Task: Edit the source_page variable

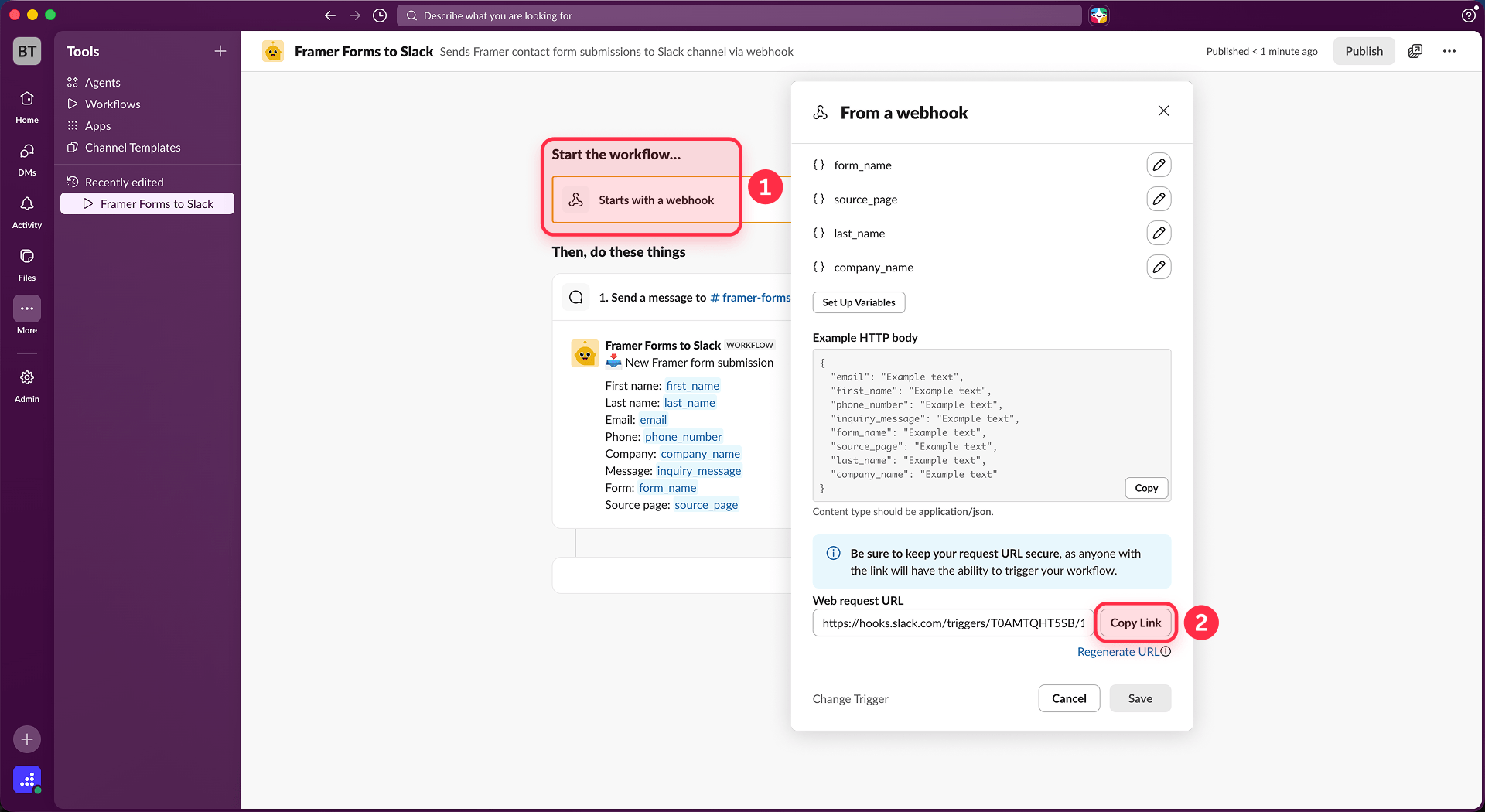Action: coord(1159,199)
